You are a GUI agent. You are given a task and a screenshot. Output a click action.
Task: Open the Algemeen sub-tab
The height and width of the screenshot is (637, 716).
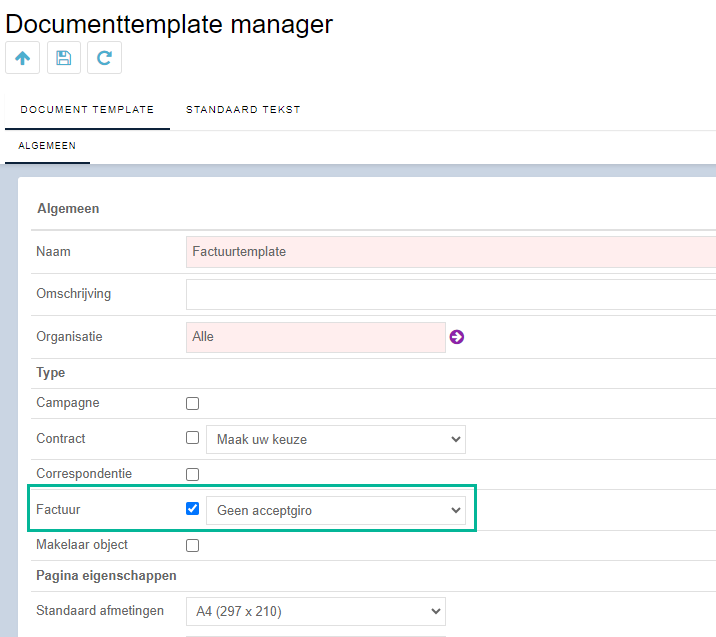point(47,146)
